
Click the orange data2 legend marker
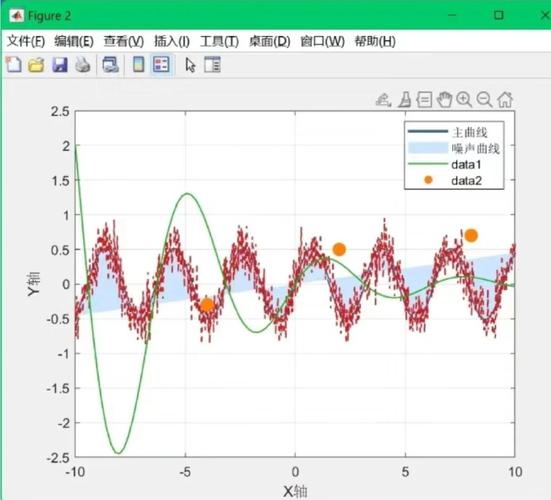[428, 180]
